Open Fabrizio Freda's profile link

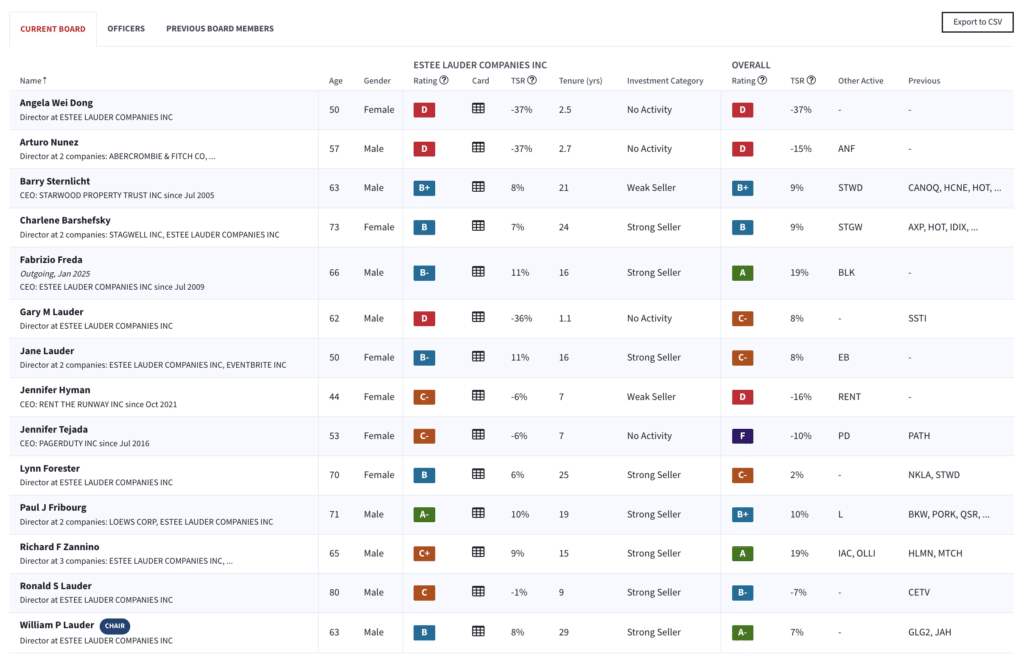[x=51, y=259]
